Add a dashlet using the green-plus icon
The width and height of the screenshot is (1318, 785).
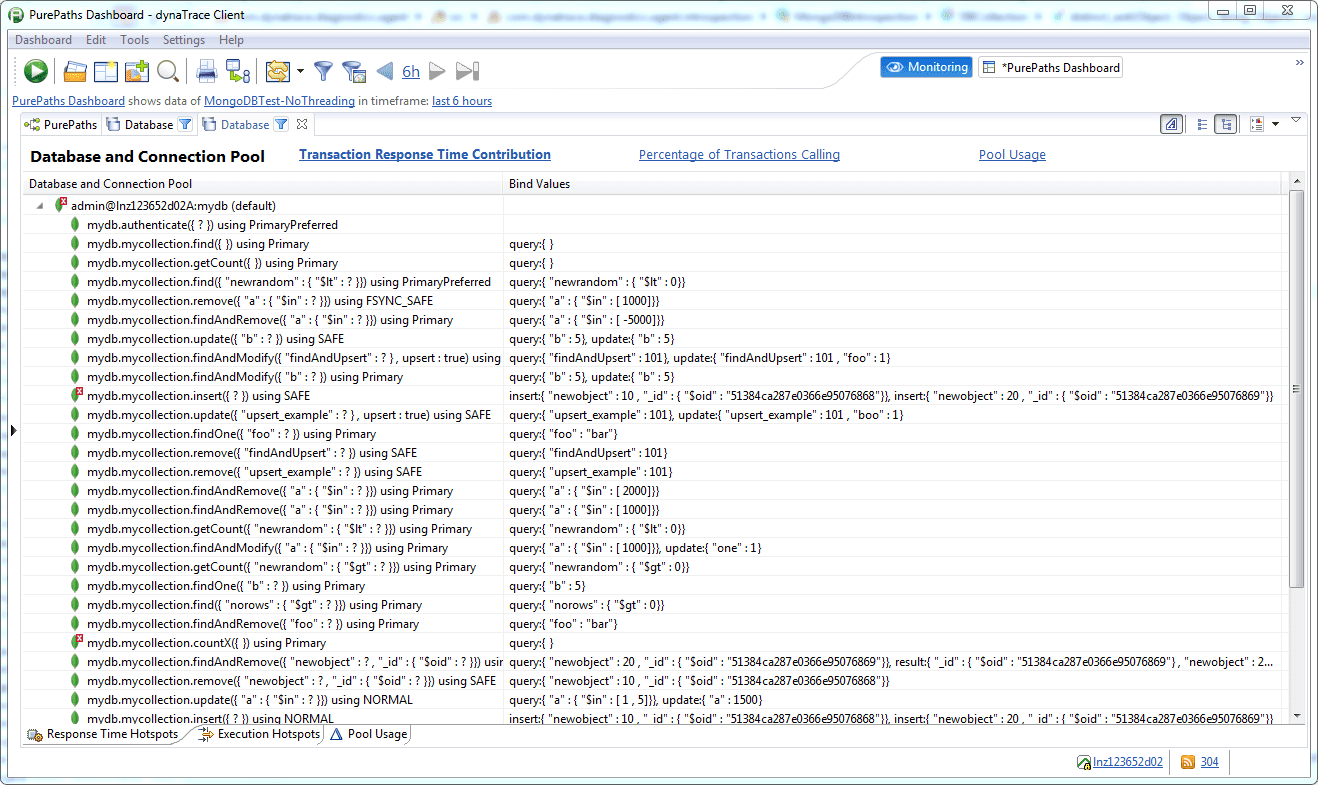coord(137,71)
